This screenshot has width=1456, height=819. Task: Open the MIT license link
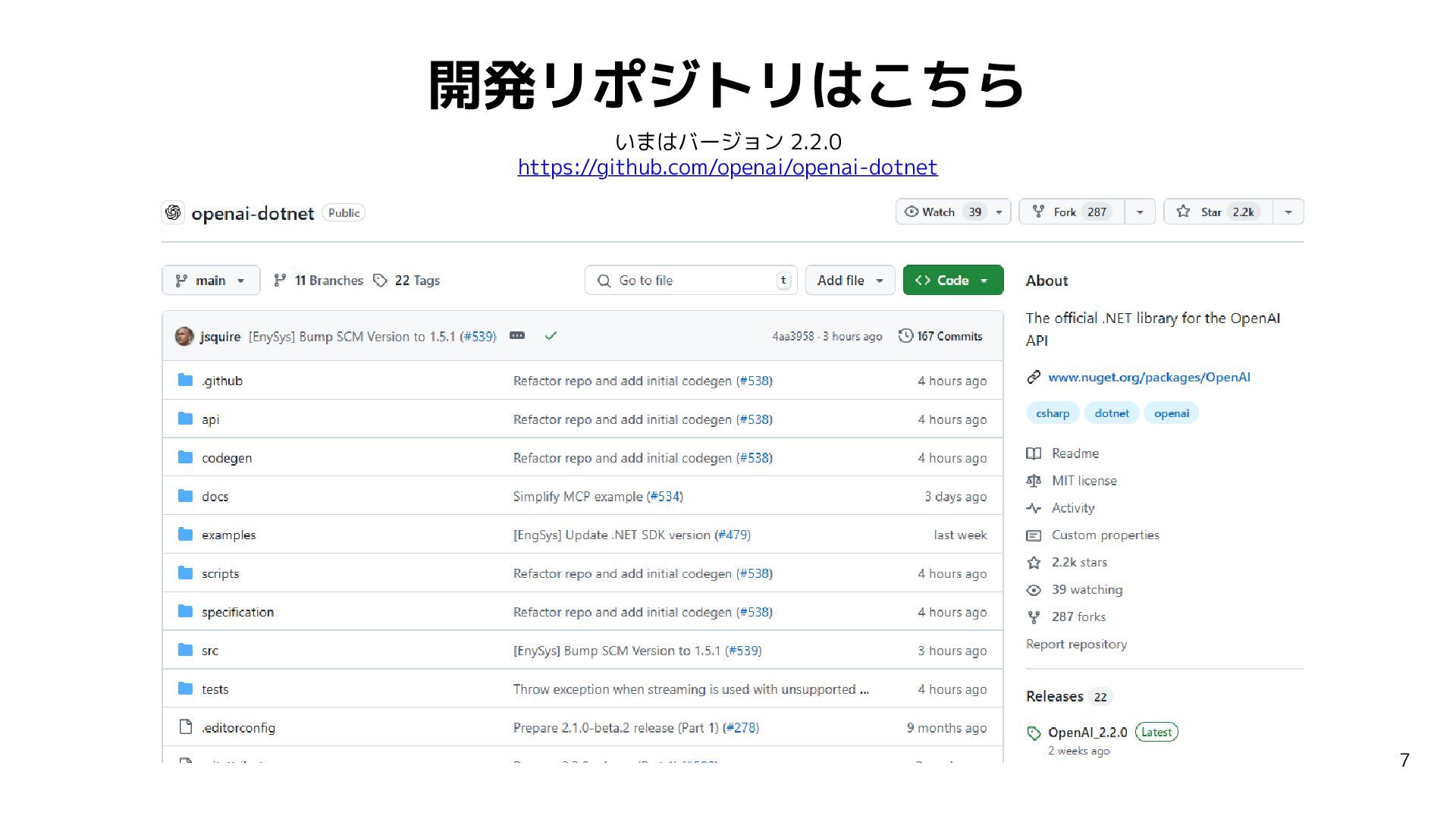(x=1084, y=481)
